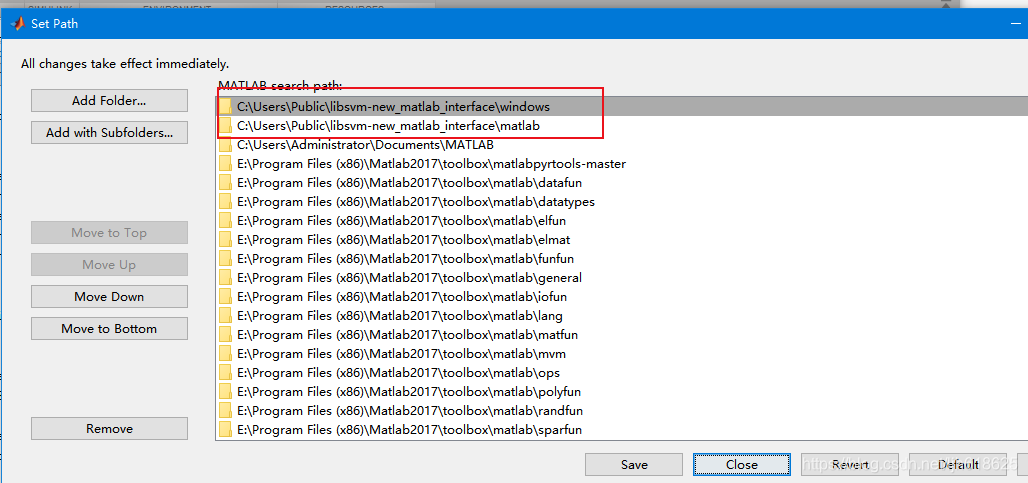Image resolution: width=1028 pixels, height=483 pixels.
Task: Click the Move Down button
Action: point(109,296)
